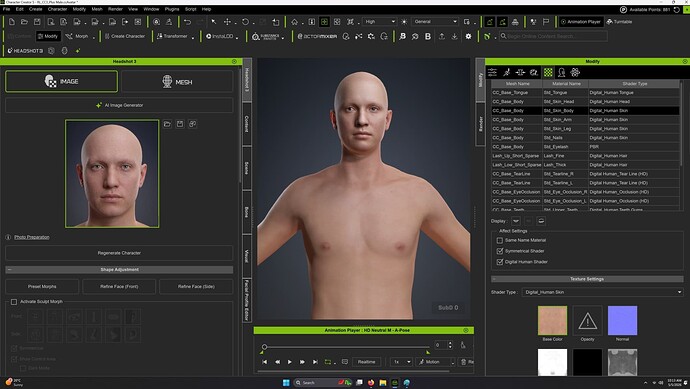The image size is (690, 389).
Task: Click Windows Start button on taskbar
Action: pos(286,382)
